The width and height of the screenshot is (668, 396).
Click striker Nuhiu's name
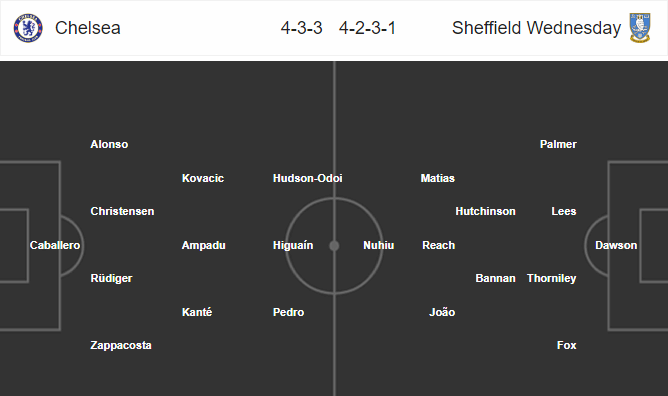click(x=378, y=245)
